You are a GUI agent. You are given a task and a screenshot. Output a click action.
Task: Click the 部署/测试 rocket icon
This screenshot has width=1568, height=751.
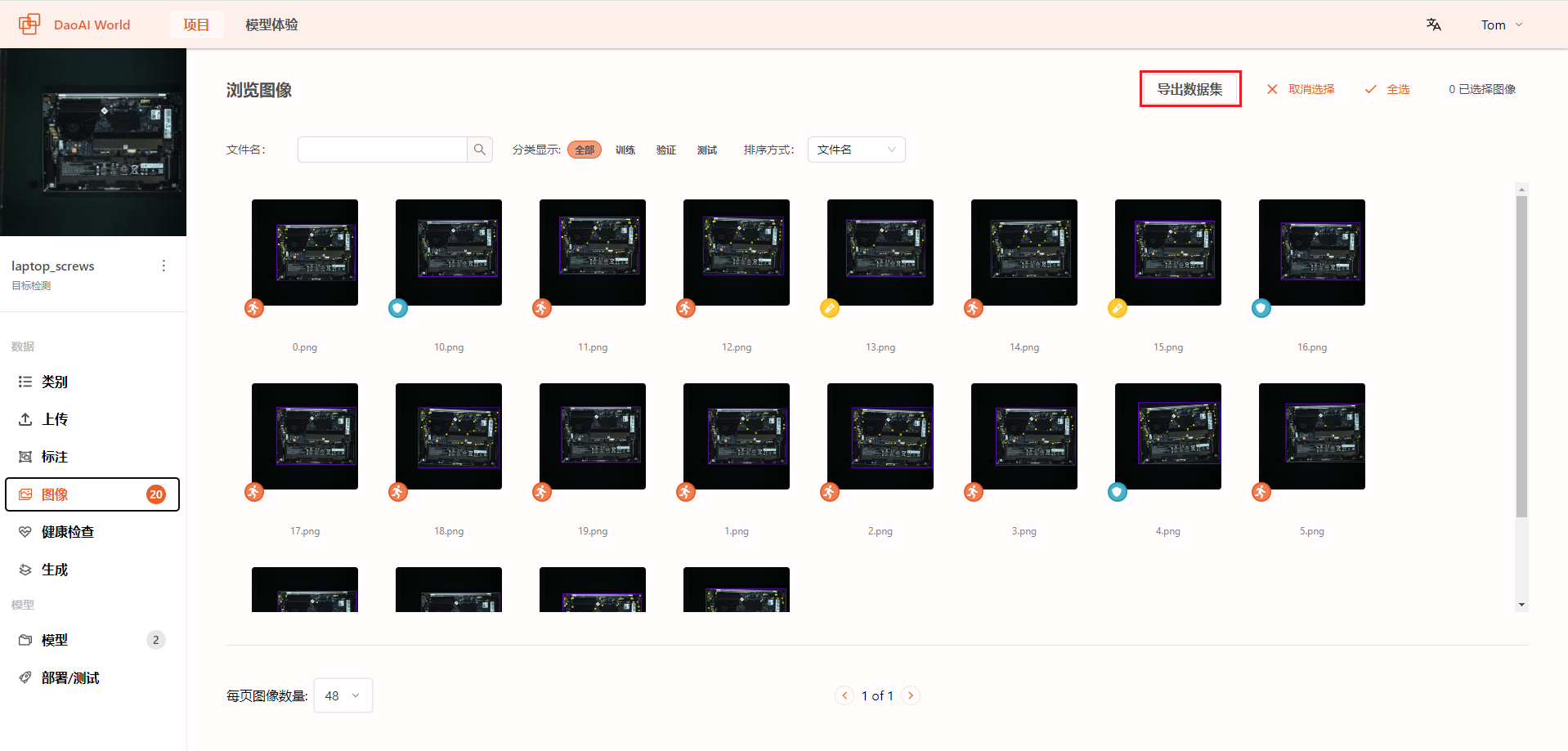click(x=25, y=677)
